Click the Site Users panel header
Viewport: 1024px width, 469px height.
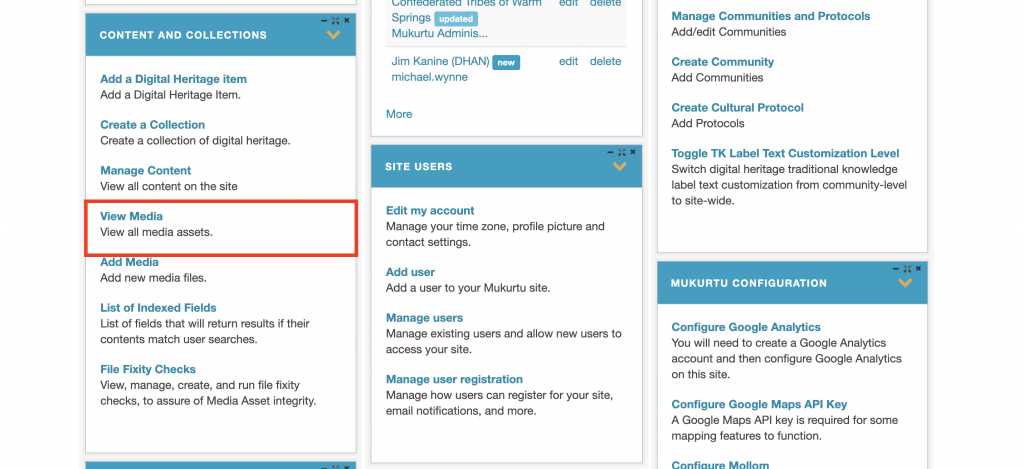point(506,167)
